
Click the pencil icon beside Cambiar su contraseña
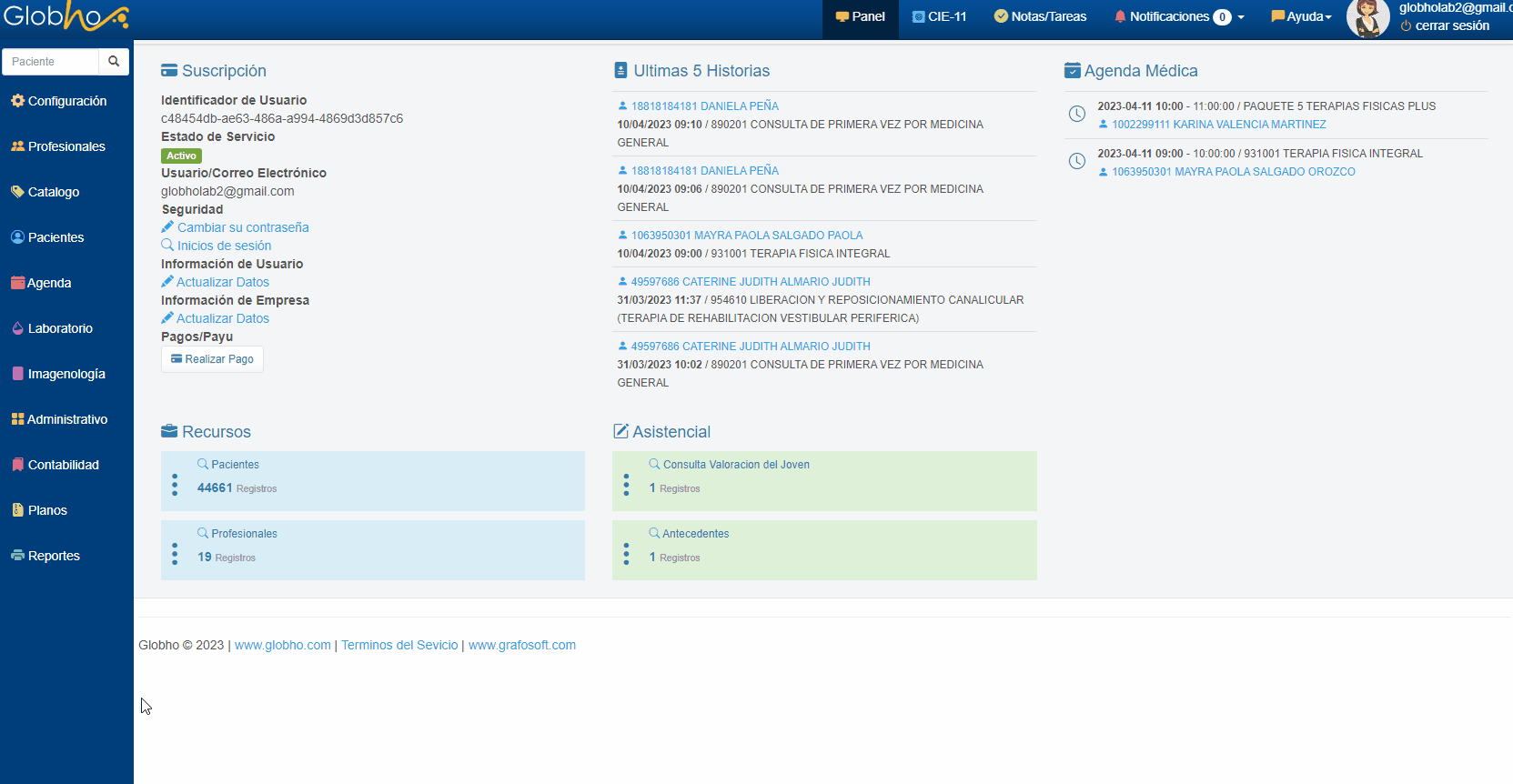pos(167,227)
